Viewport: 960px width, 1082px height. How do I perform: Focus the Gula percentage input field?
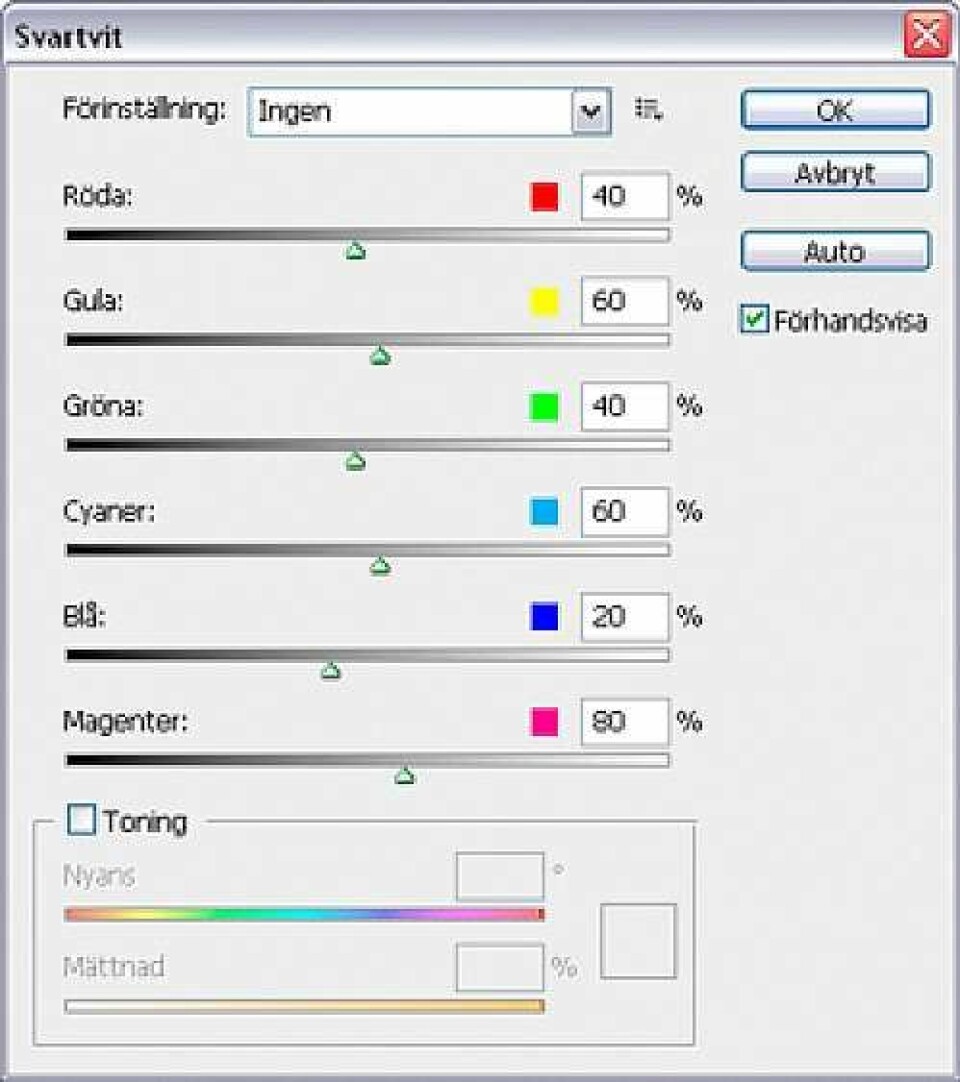625,302
